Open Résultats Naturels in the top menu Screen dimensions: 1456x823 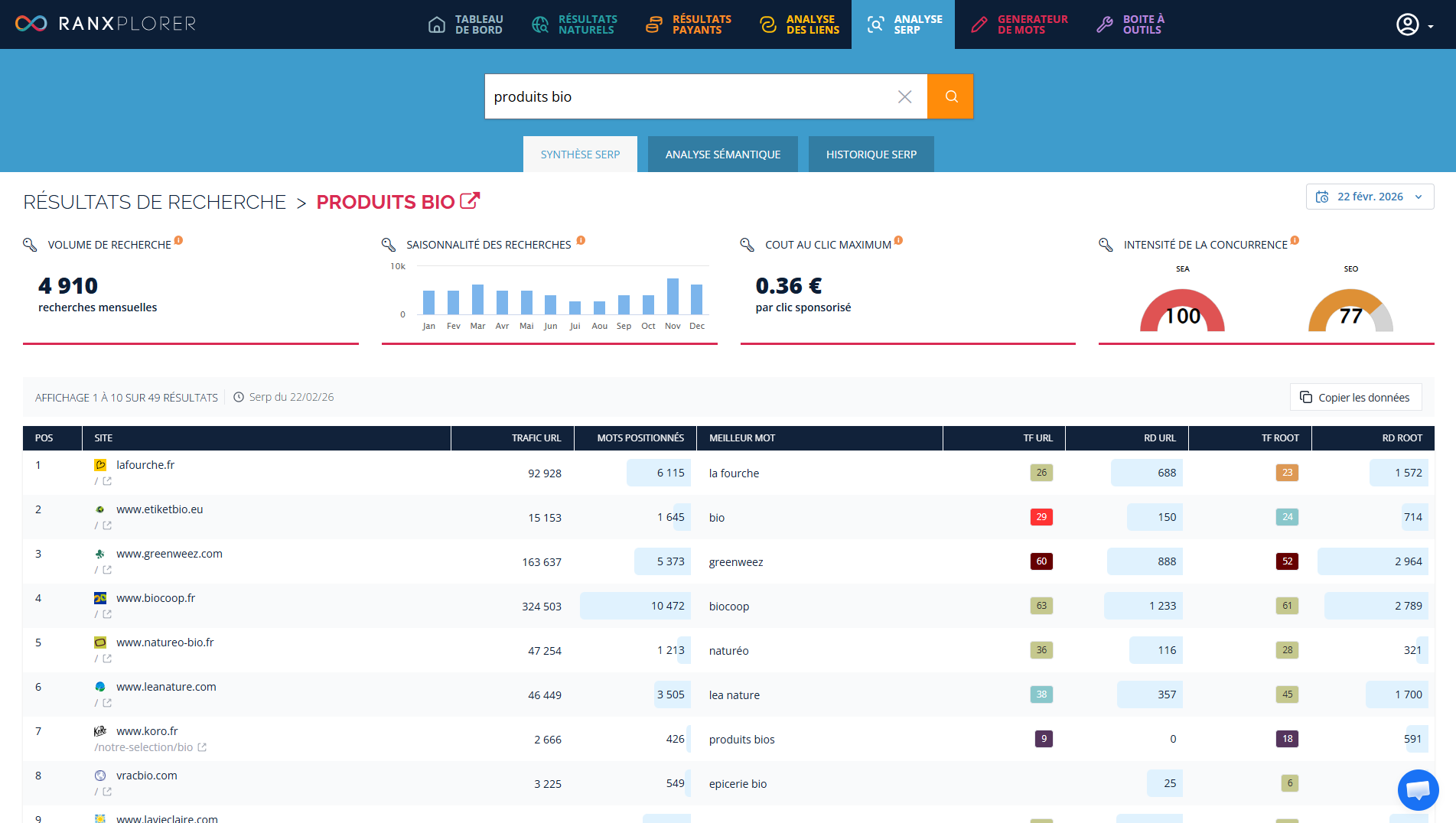click(575, 24)
